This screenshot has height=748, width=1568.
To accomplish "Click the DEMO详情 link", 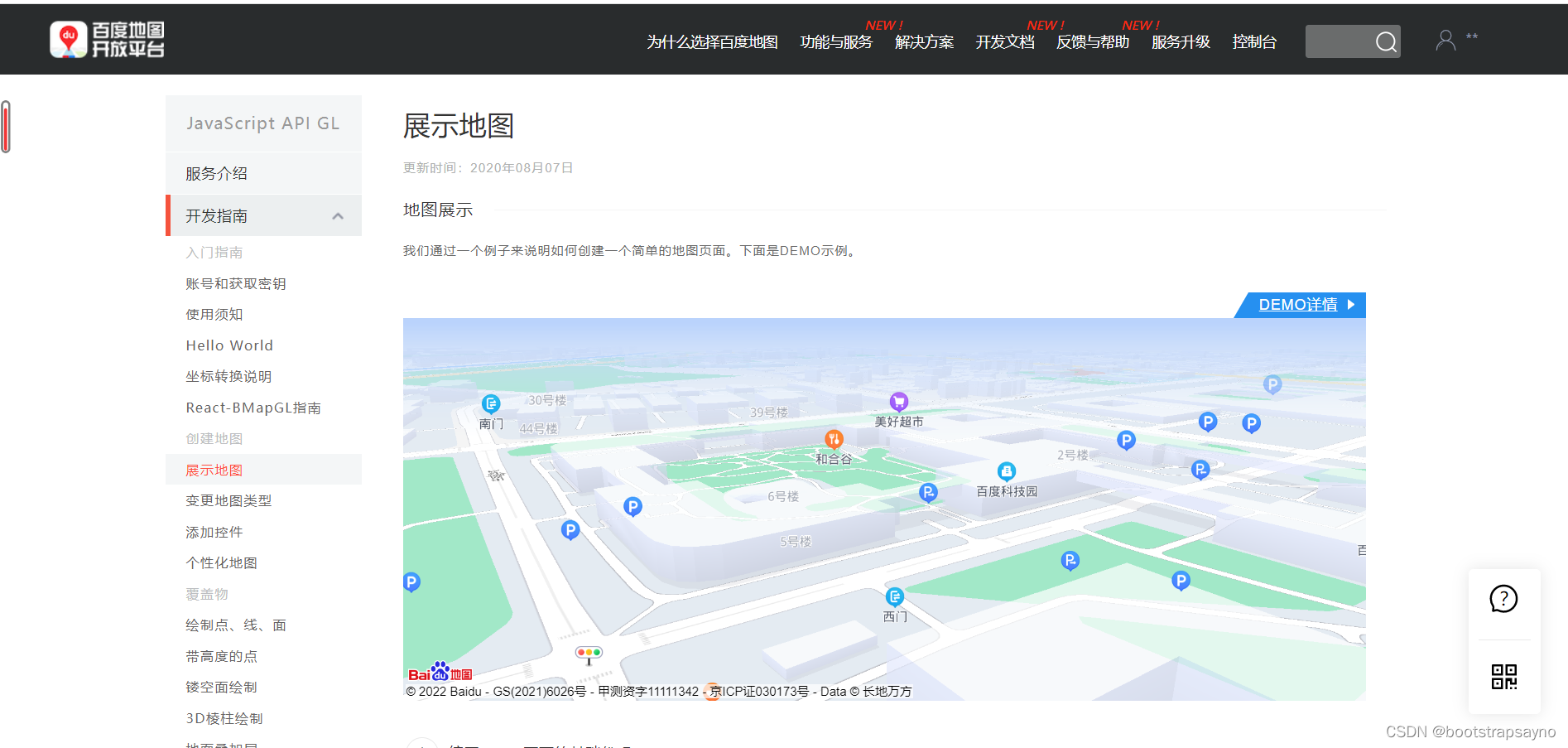I will (1297, 305).
